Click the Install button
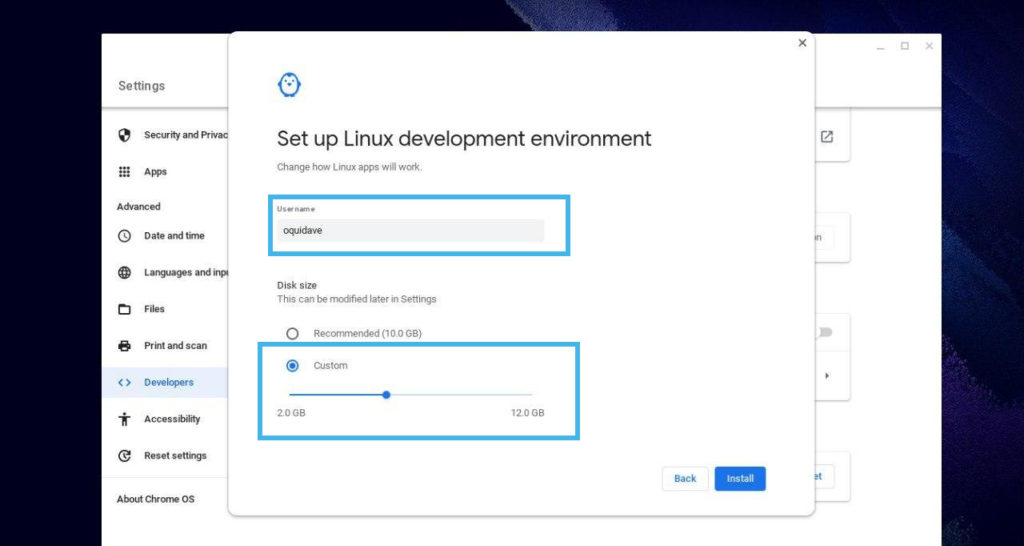Screen dimensions: 1024x546 coord(740,479)
